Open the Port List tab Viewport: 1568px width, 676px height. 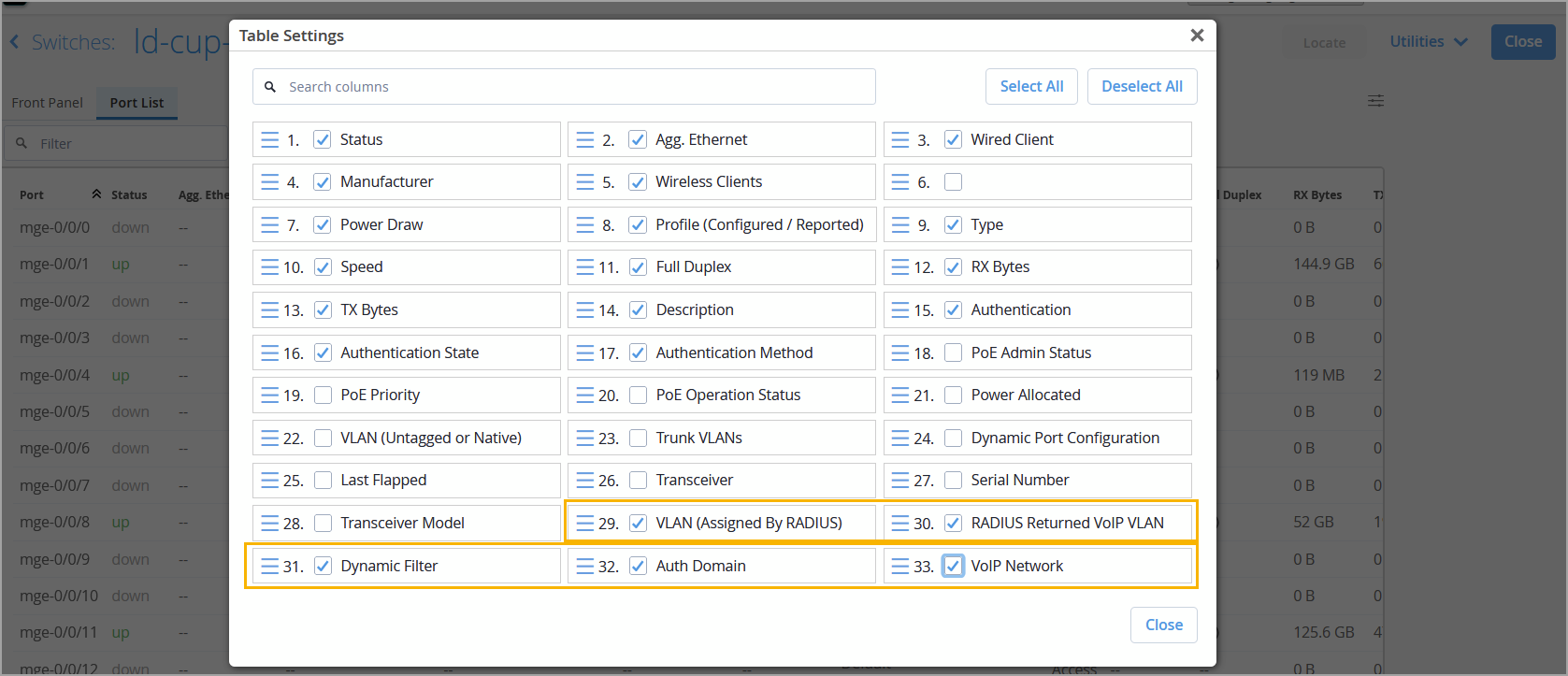click(x=137, y=103)
